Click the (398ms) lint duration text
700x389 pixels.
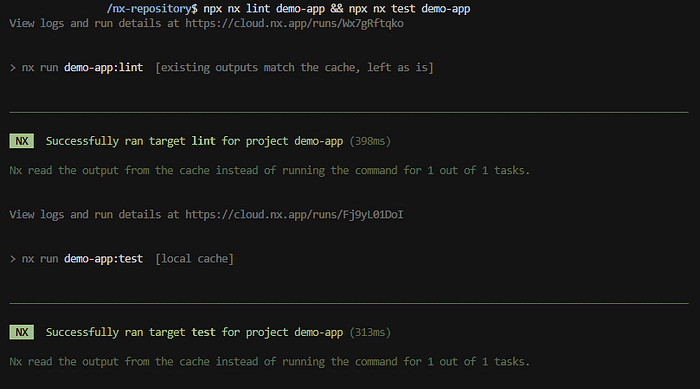pos(370,142)
